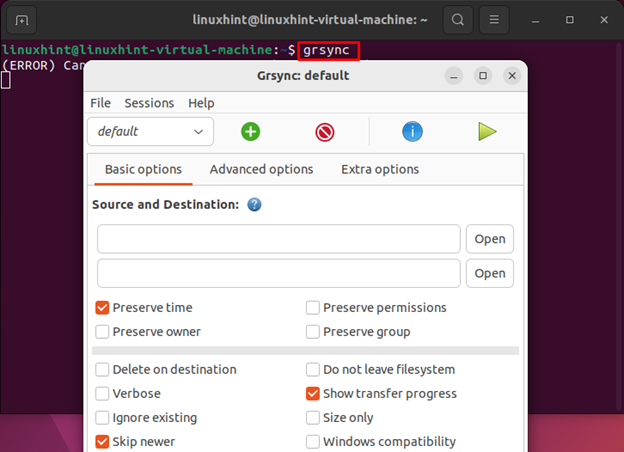Viewport: 624px width, 452px height.
Task: Enable Verbose checkbox
Action: [102, 394]
